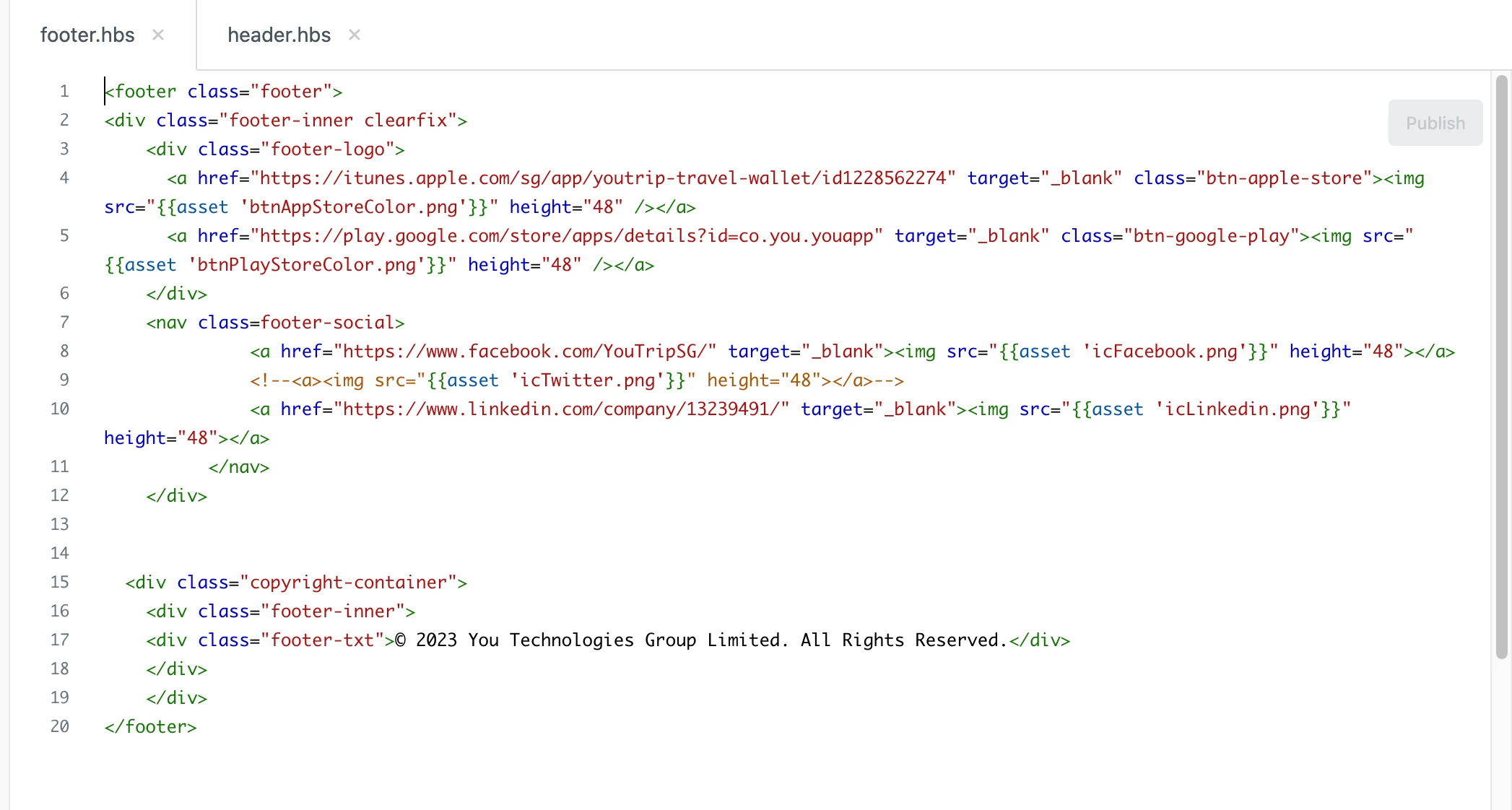Image resolution: width=1512 pixels, height=810 pixels.
Task: Click the commented-out icTwitter.png line
Action: point(576,380)
